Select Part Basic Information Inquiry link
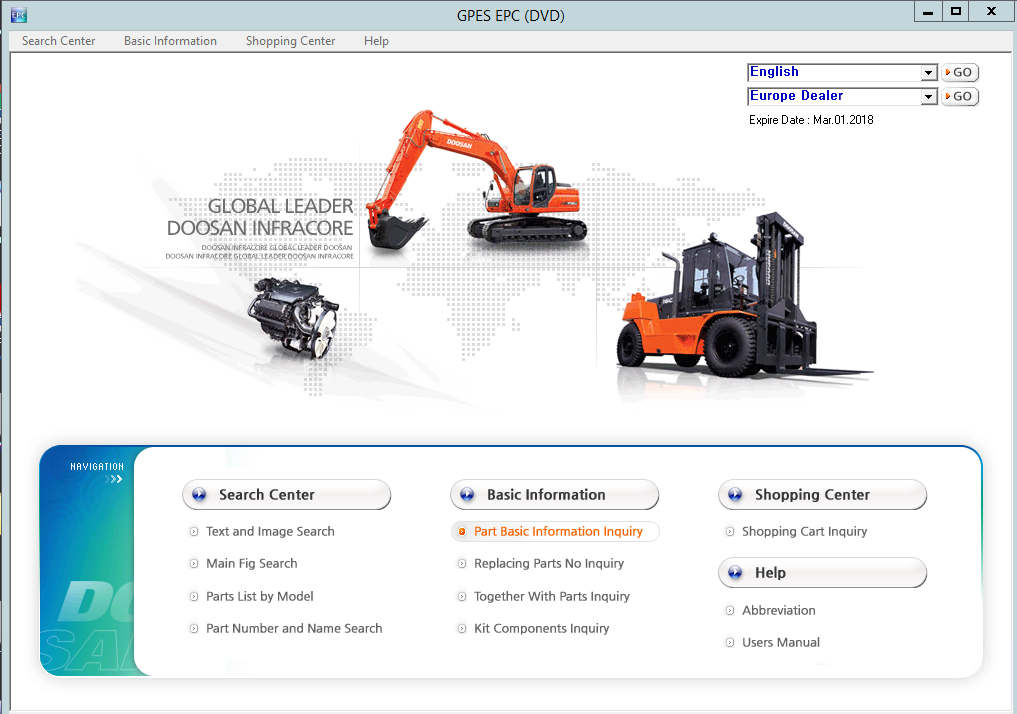The image size is (1017, 714). [558, 532]
